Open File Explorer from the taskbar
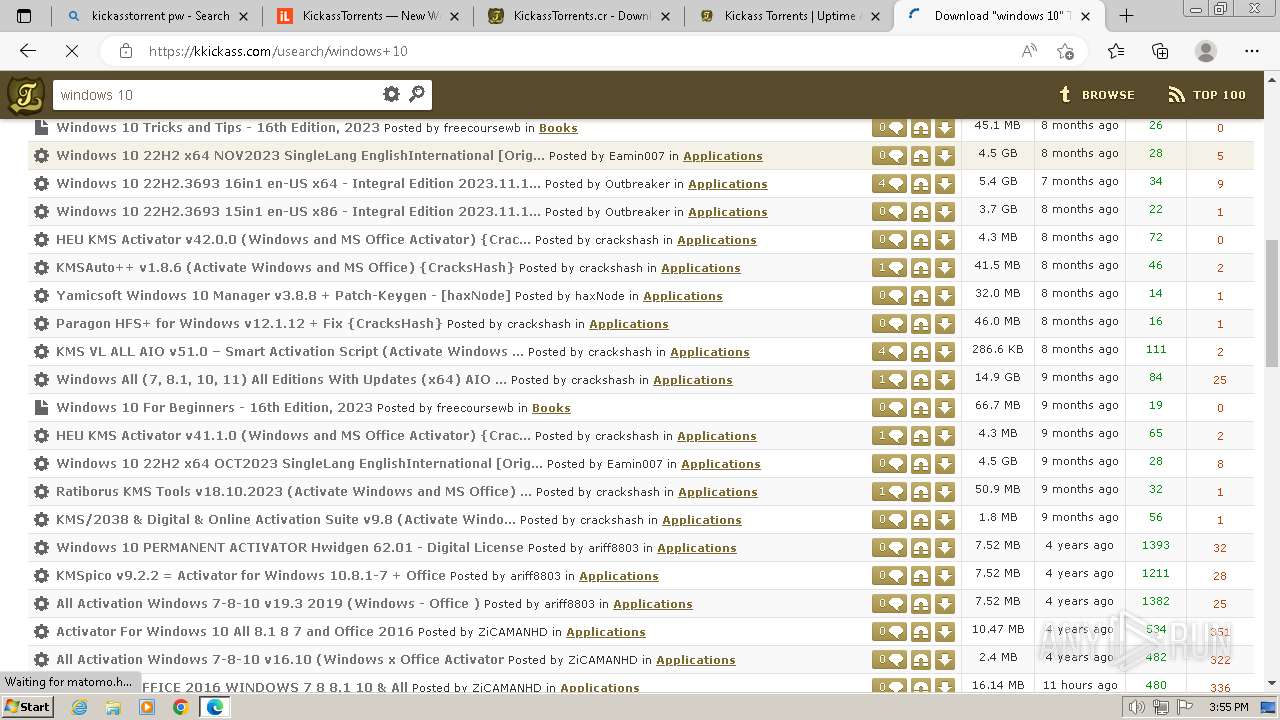Screen dimensions: 1280x720 pyautogui.click(x=113, y=706)
